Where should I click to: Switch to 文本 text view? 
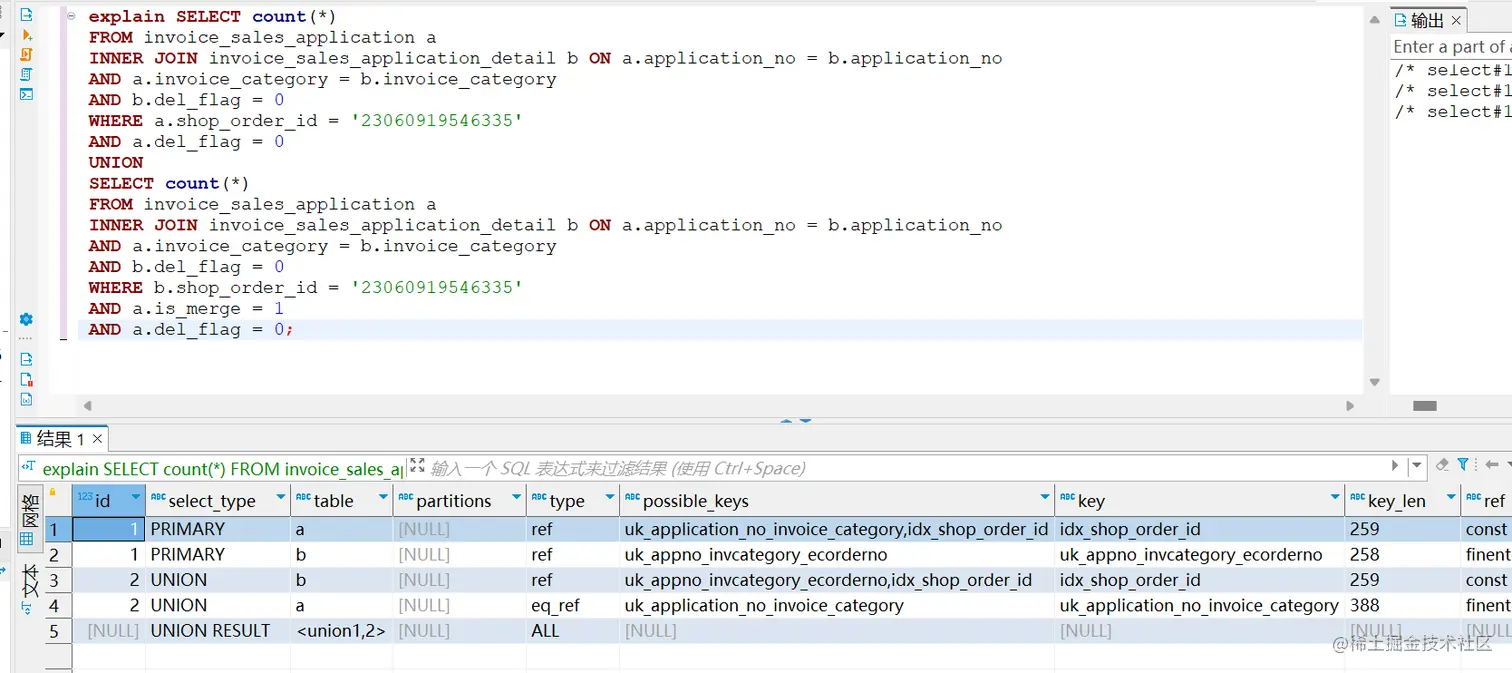pos(29,579)
